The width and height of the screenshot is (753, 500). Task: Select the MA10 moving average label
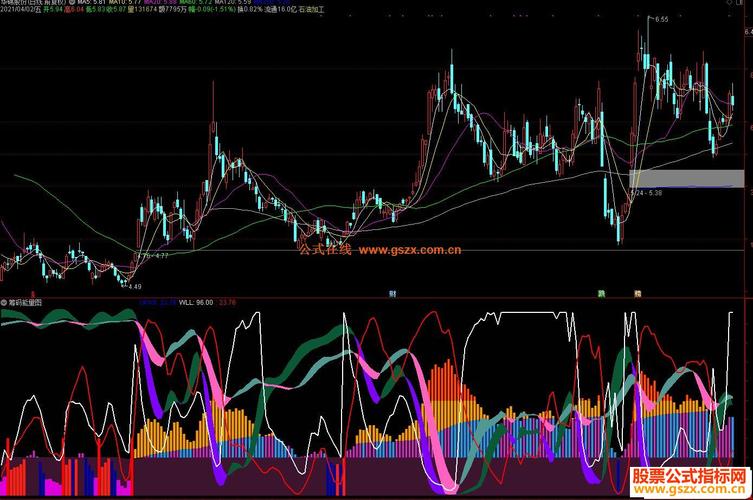(125, 2)
